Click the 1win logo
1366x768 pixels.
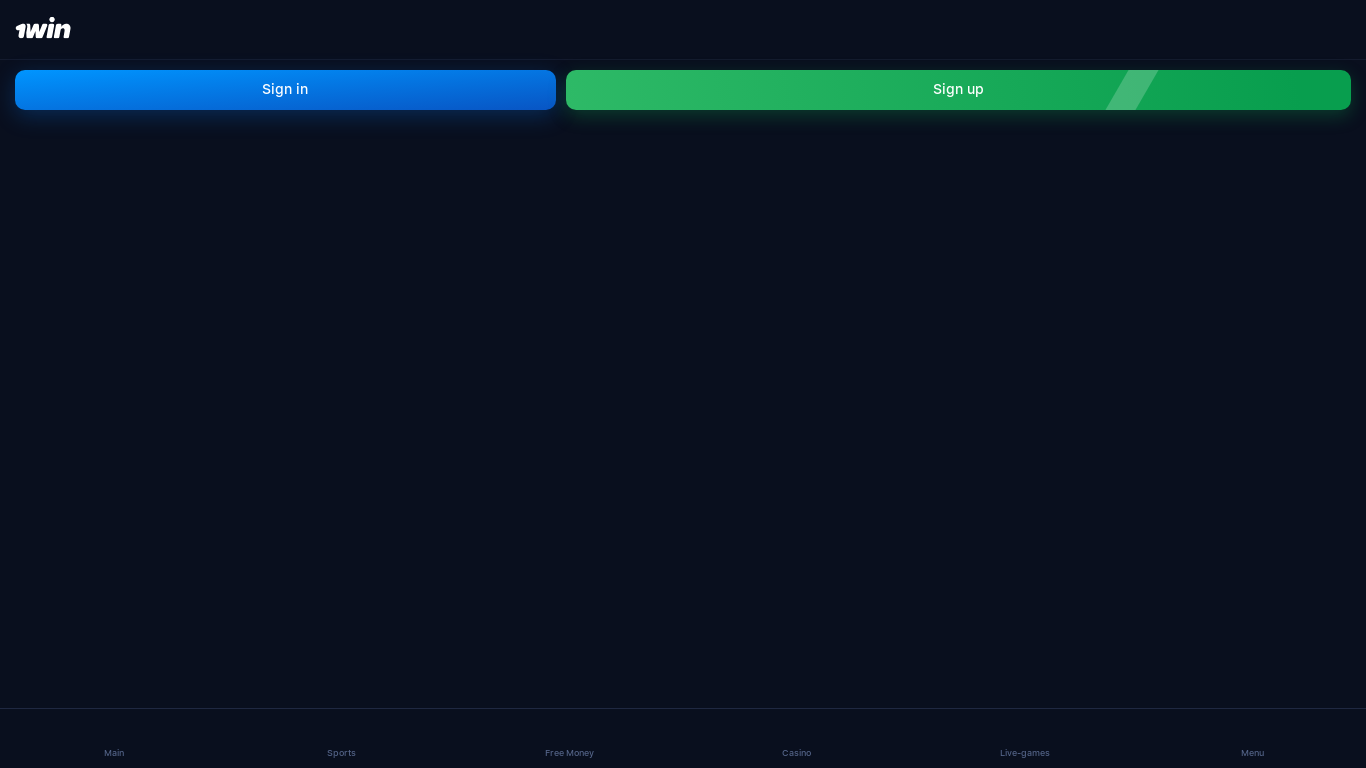click(43, 28)
